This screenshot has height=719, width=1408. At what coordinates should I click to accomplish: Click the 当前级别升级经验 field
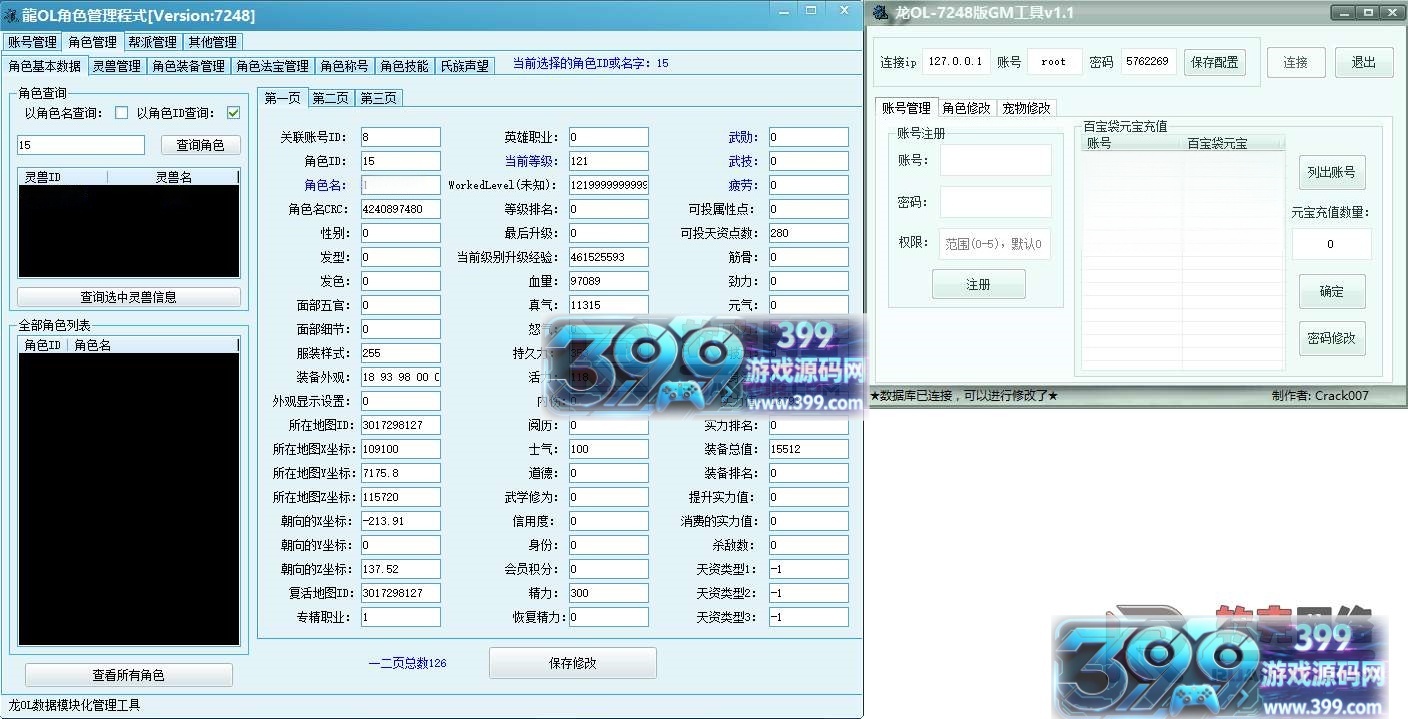[608, 257]
